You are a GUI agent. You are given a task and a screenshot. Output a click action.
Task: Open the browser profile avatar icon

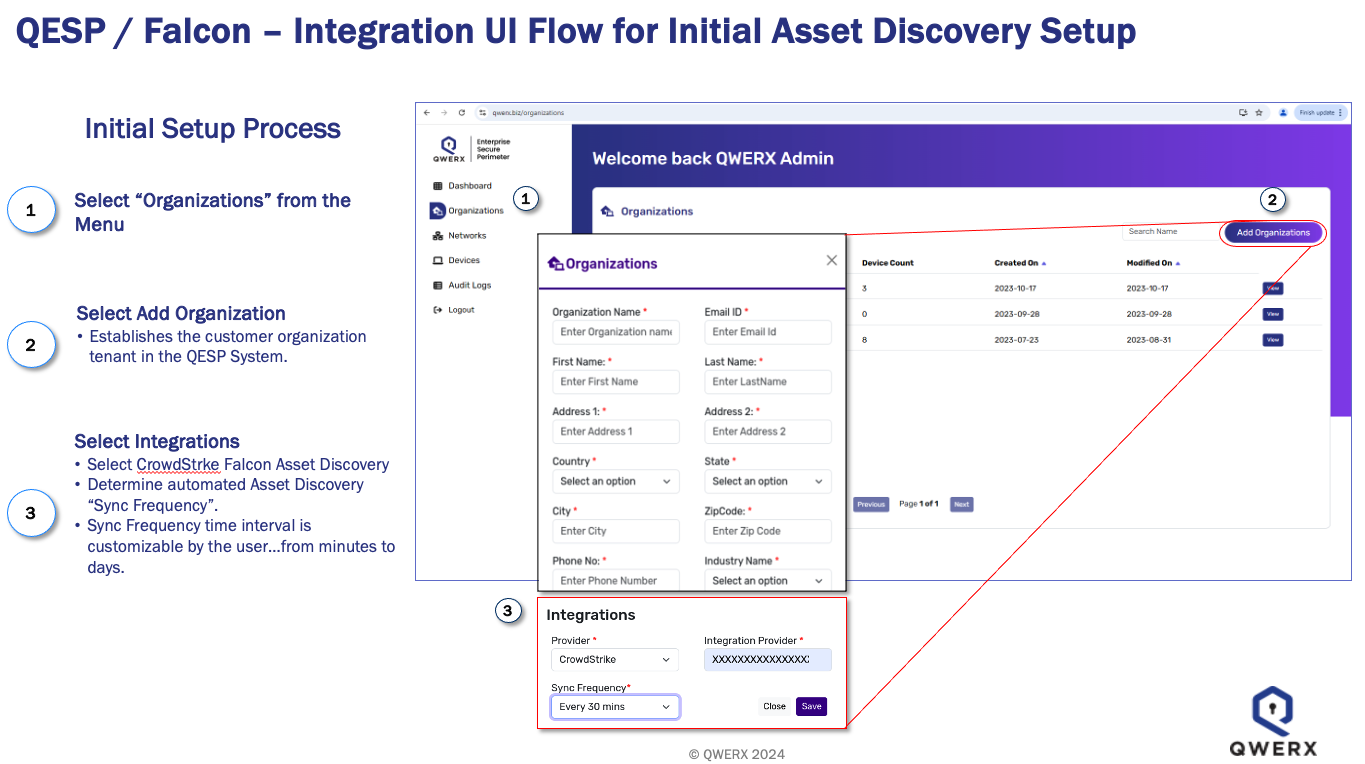coord(1283,113)
